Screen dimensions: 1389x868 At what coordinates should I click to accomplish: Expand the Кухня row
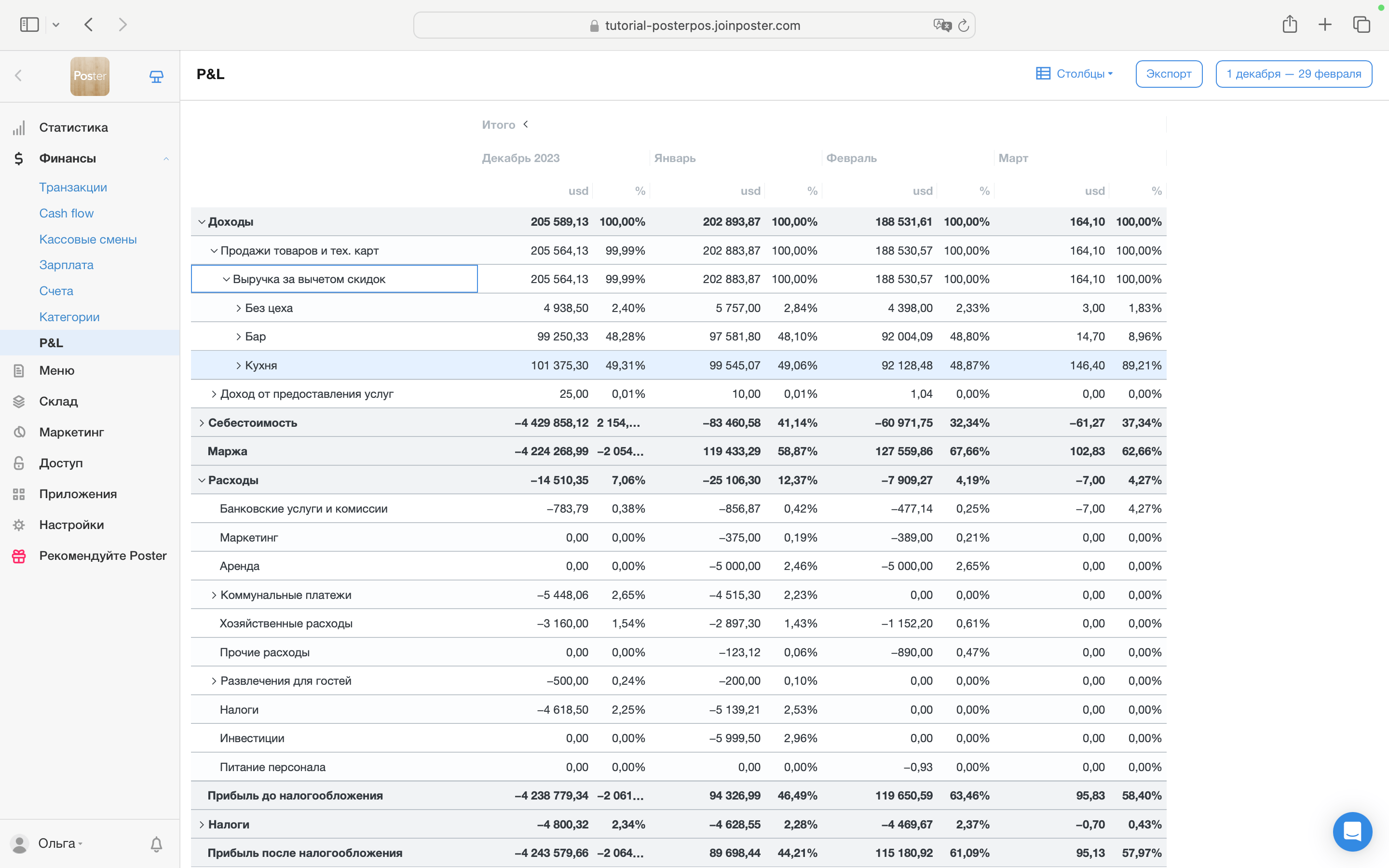tap(238, 366)
